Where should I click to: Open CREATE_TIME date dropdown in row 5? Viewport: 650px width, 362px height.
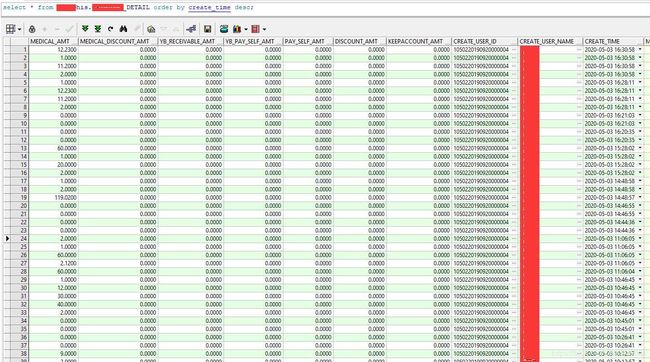tap(640, 83)
